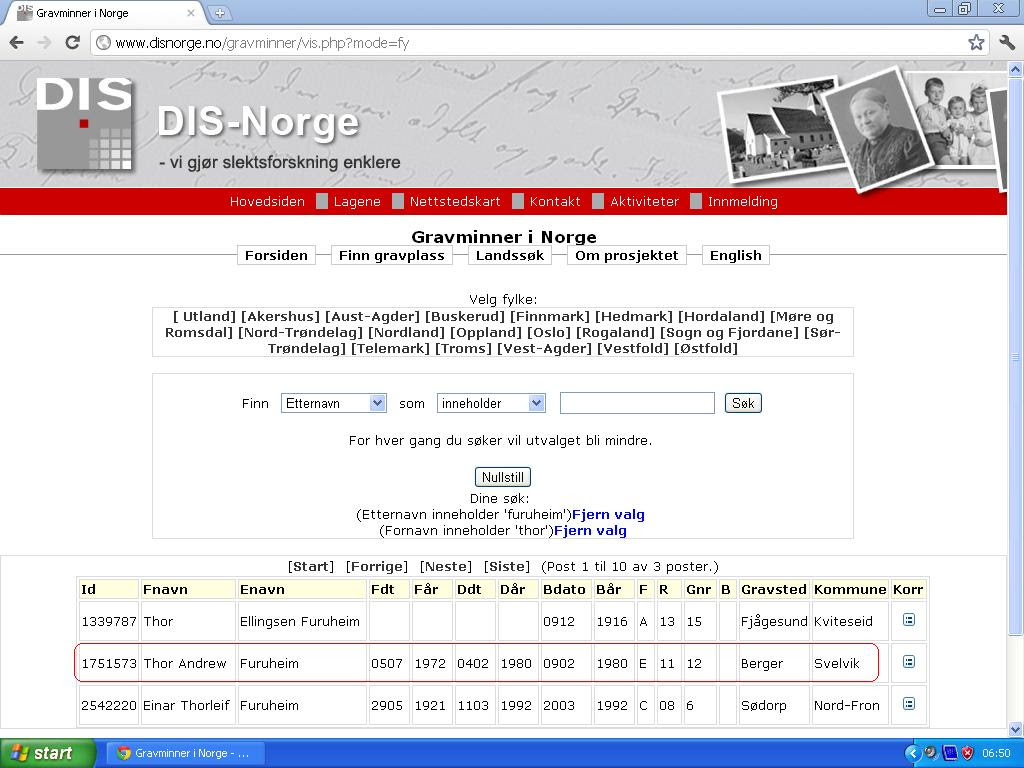Click the browser back arrow

17,43
